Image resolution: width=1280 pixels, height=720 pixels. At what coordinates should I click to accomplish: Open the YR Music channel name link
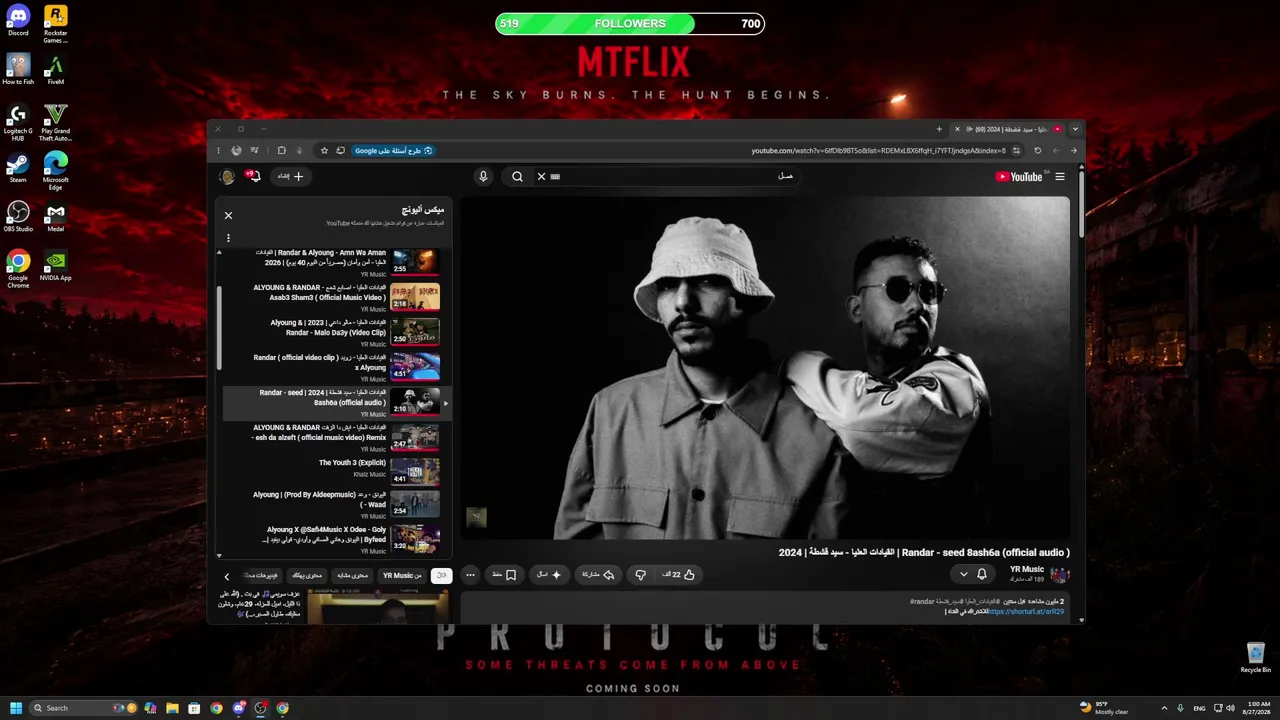pos(1027,570)
